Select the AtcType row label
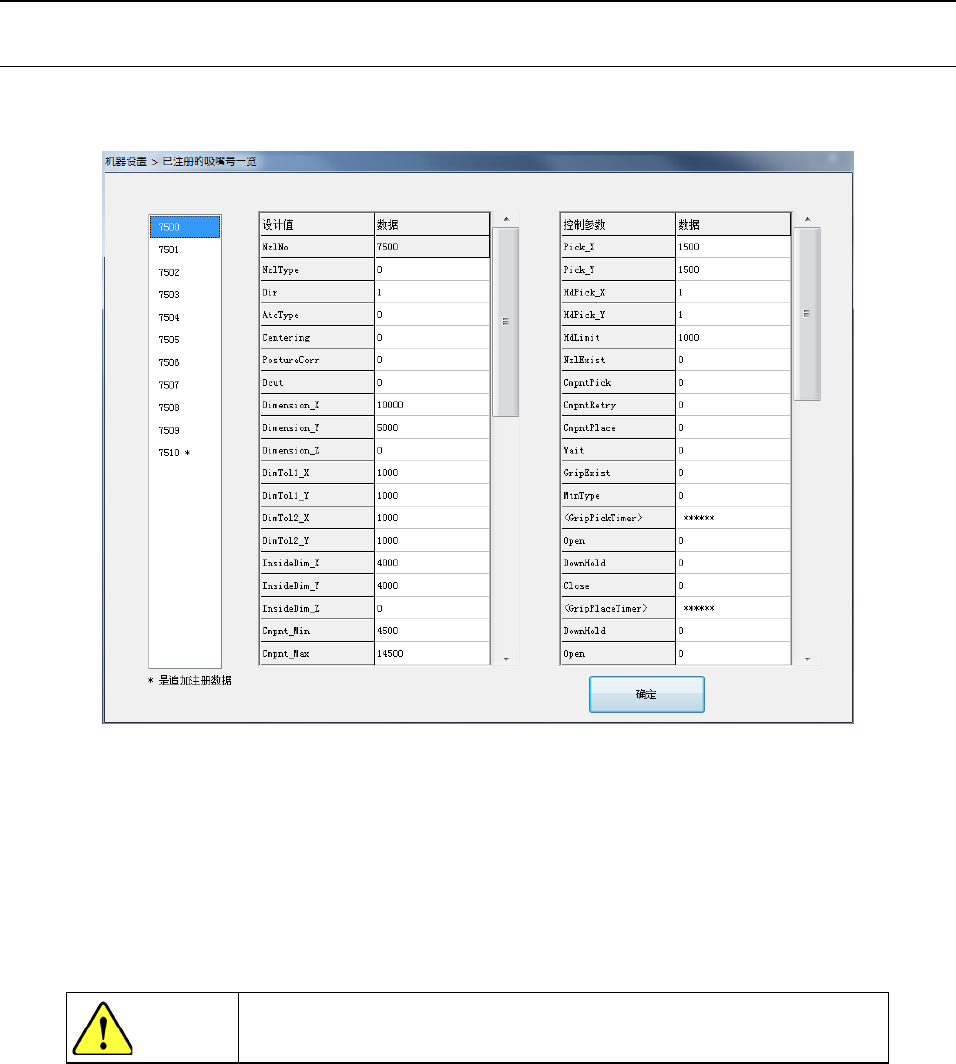 pyautogui.click(x=317, y=315)
